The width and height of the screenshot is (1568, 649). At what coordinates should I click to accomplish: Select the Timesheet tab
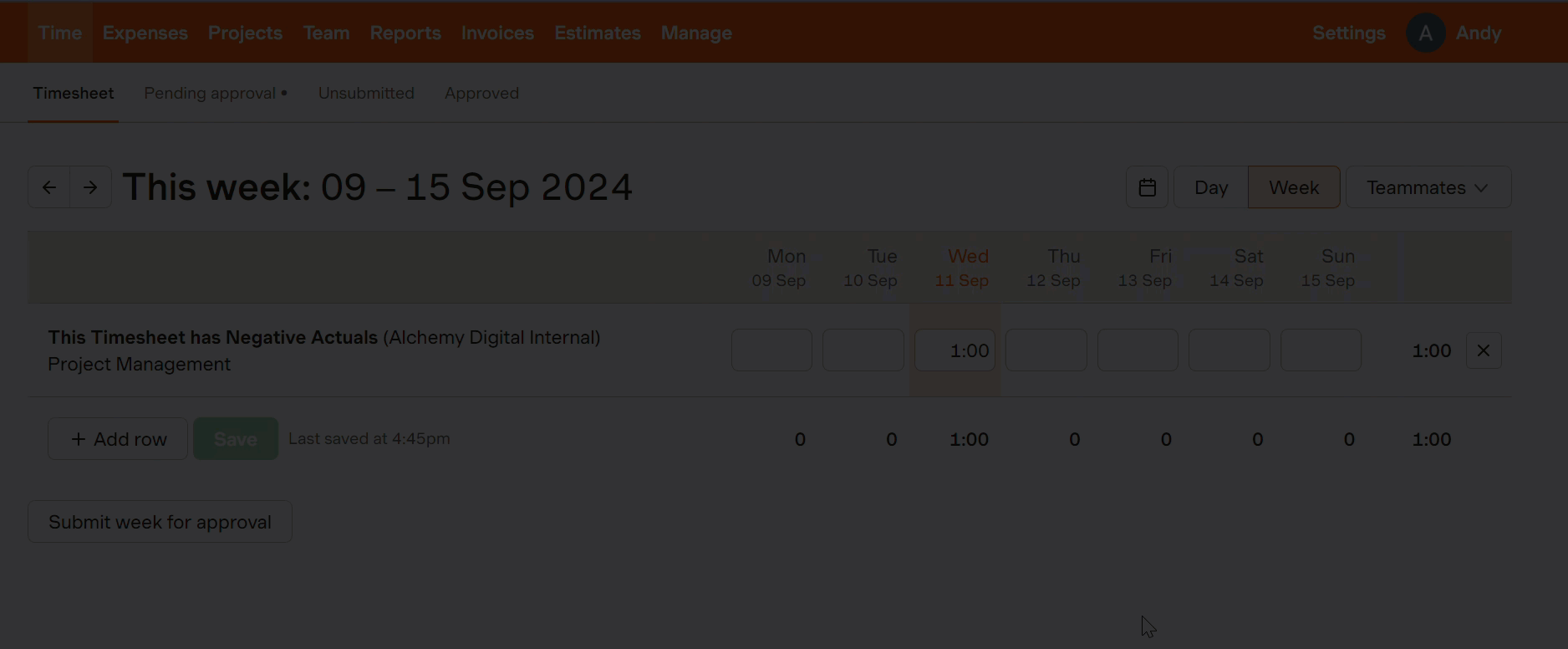pos(74,93)
